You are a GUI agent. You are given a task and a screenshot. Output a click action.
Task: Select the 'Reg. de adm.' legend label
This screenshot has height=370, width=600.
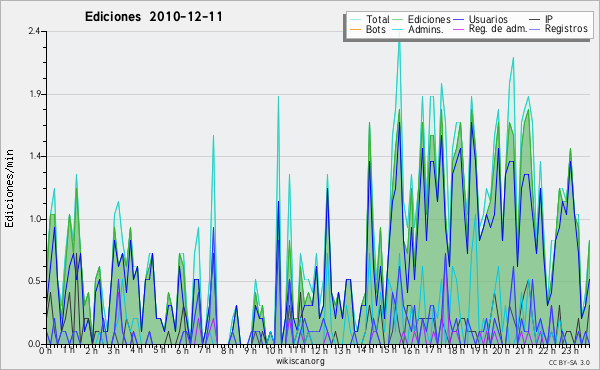[x=498, y=29]
